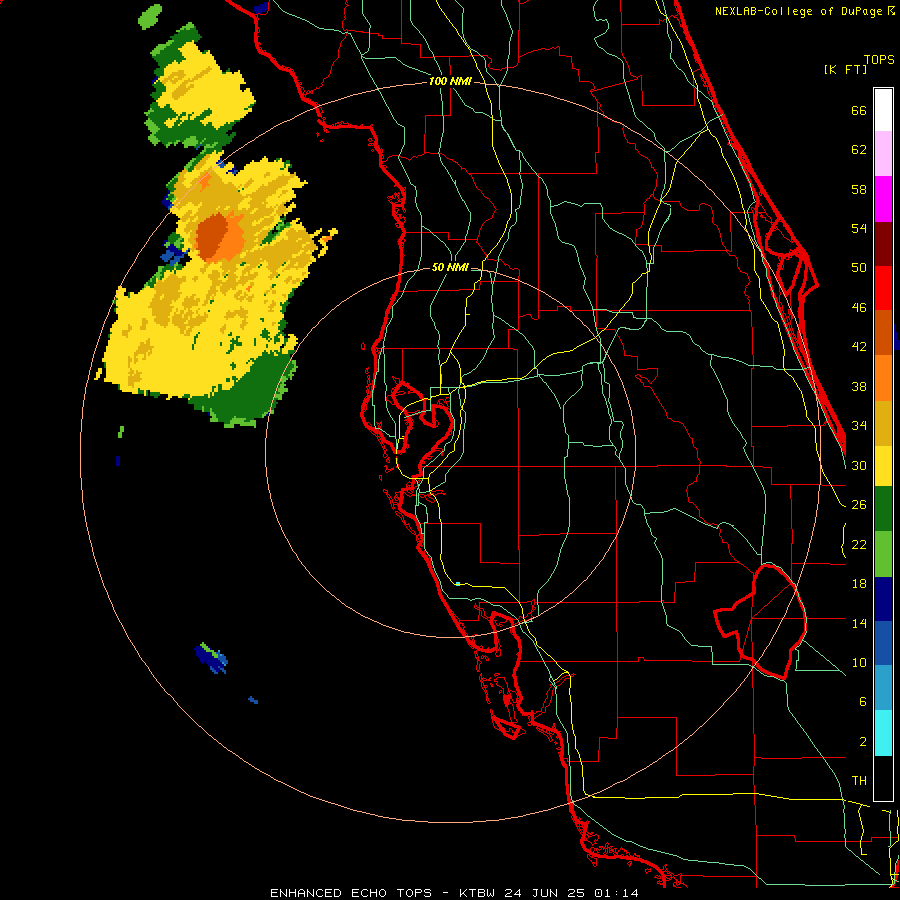Click the legend value "38"
This screenshot has height=900, width=900.
tap(859, 386)
